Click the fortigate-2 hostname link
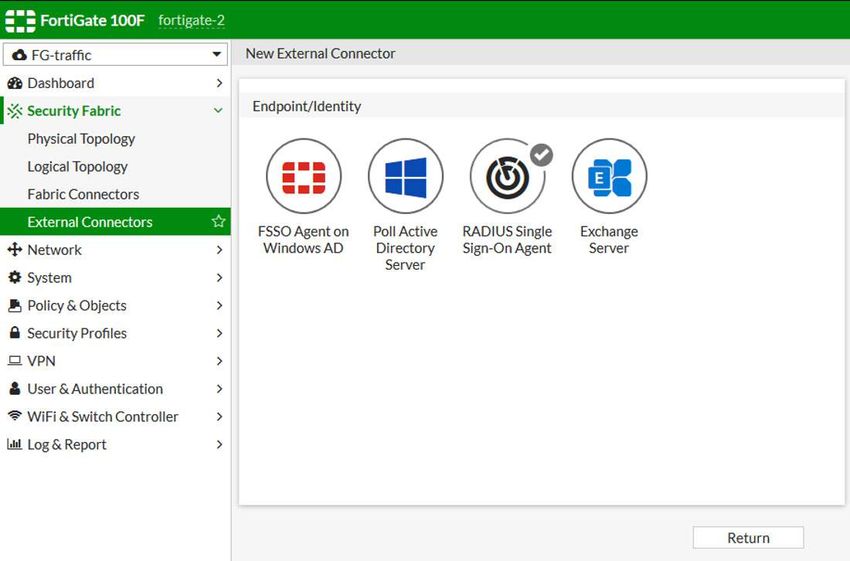 tap(191, 21)
